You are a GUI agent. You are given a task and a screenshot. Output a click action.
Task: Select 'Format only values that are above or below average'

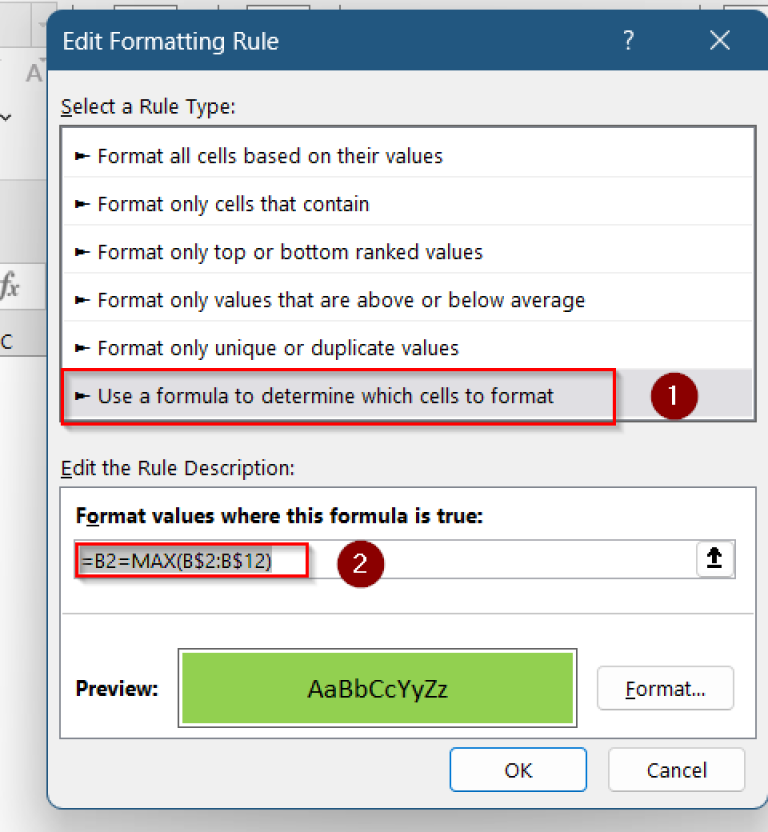335,299
